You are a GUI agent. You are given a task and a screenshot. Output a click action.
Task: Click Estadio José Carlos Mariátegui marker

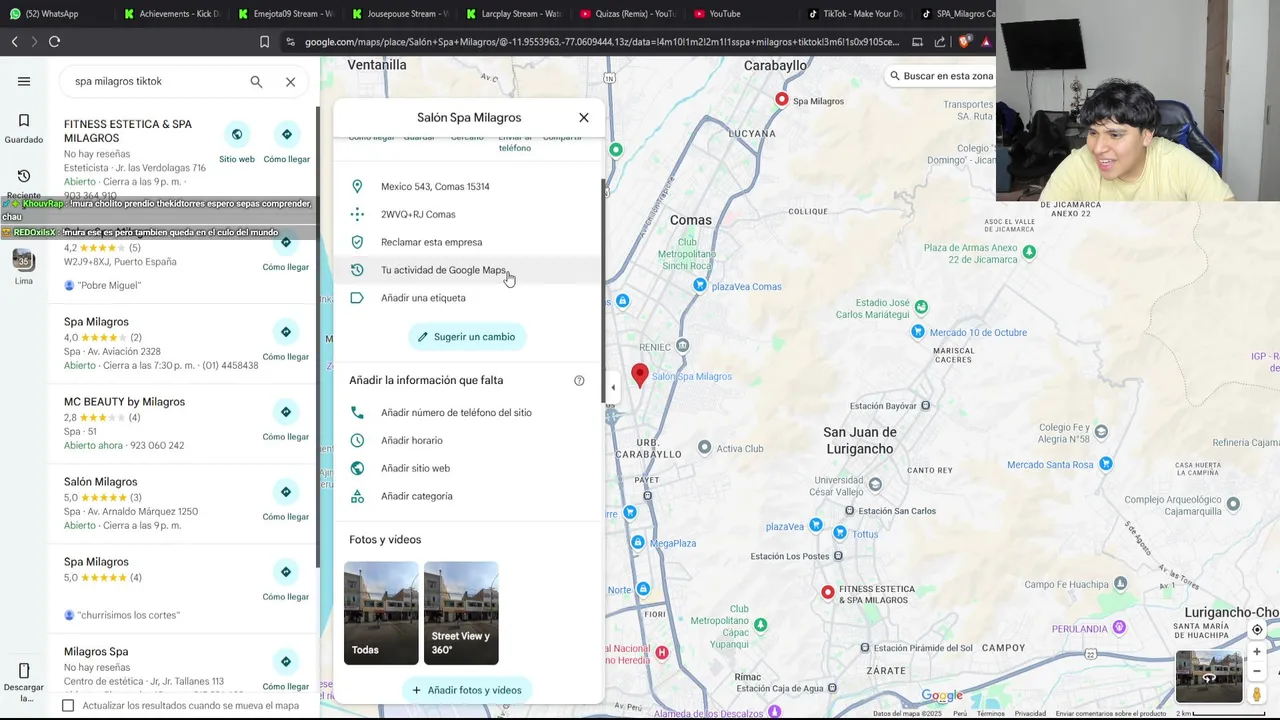[921, 307]
